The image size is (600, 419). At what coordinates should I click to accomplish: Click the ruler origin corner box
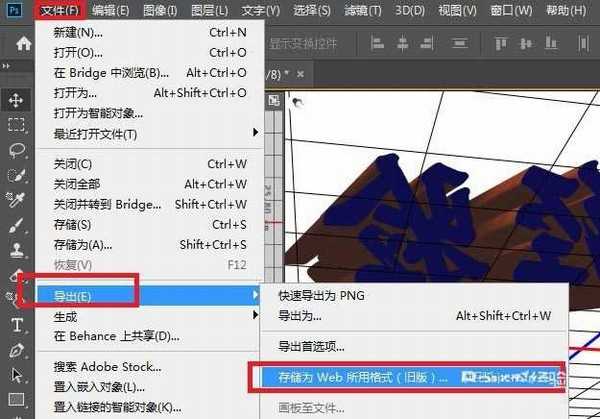click(273, 100)
